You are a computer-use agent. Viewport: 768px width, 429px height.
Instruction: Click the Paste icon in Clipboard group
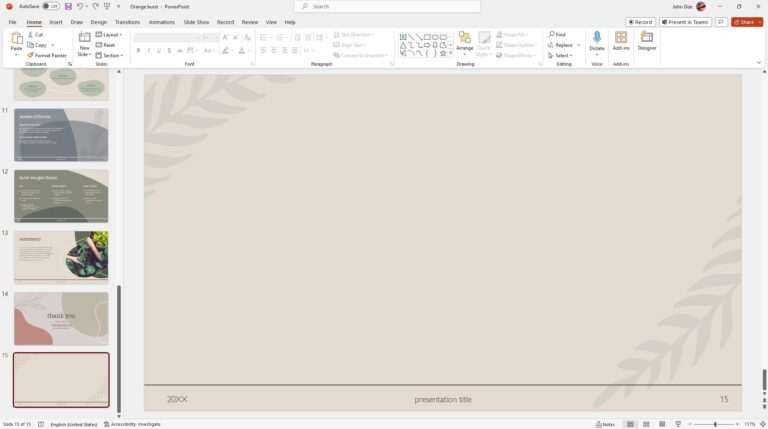(16, 40)
